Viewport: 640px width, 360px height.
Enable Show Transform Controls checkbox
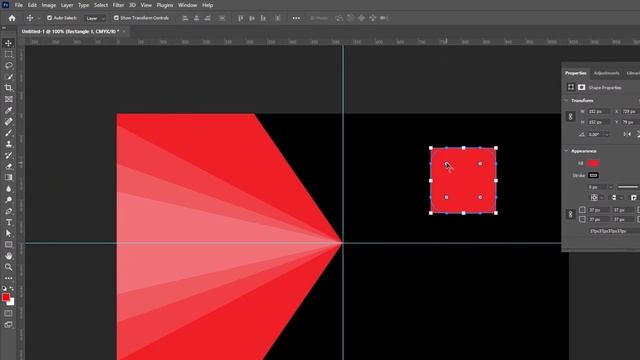pyautogui.click(x=116, y=18)
